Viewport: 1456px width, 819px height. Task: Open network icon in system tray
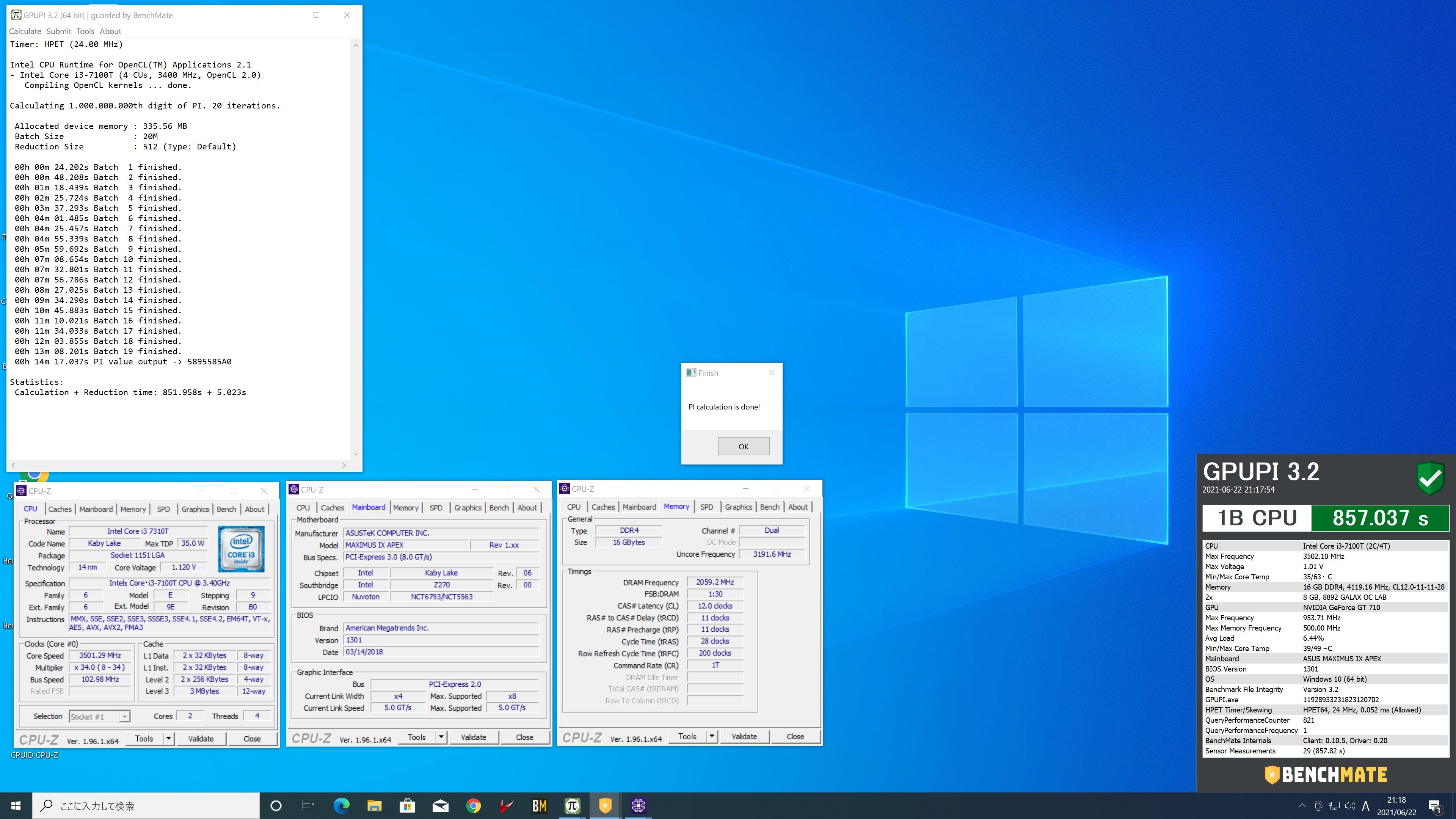coord(1334,805)
